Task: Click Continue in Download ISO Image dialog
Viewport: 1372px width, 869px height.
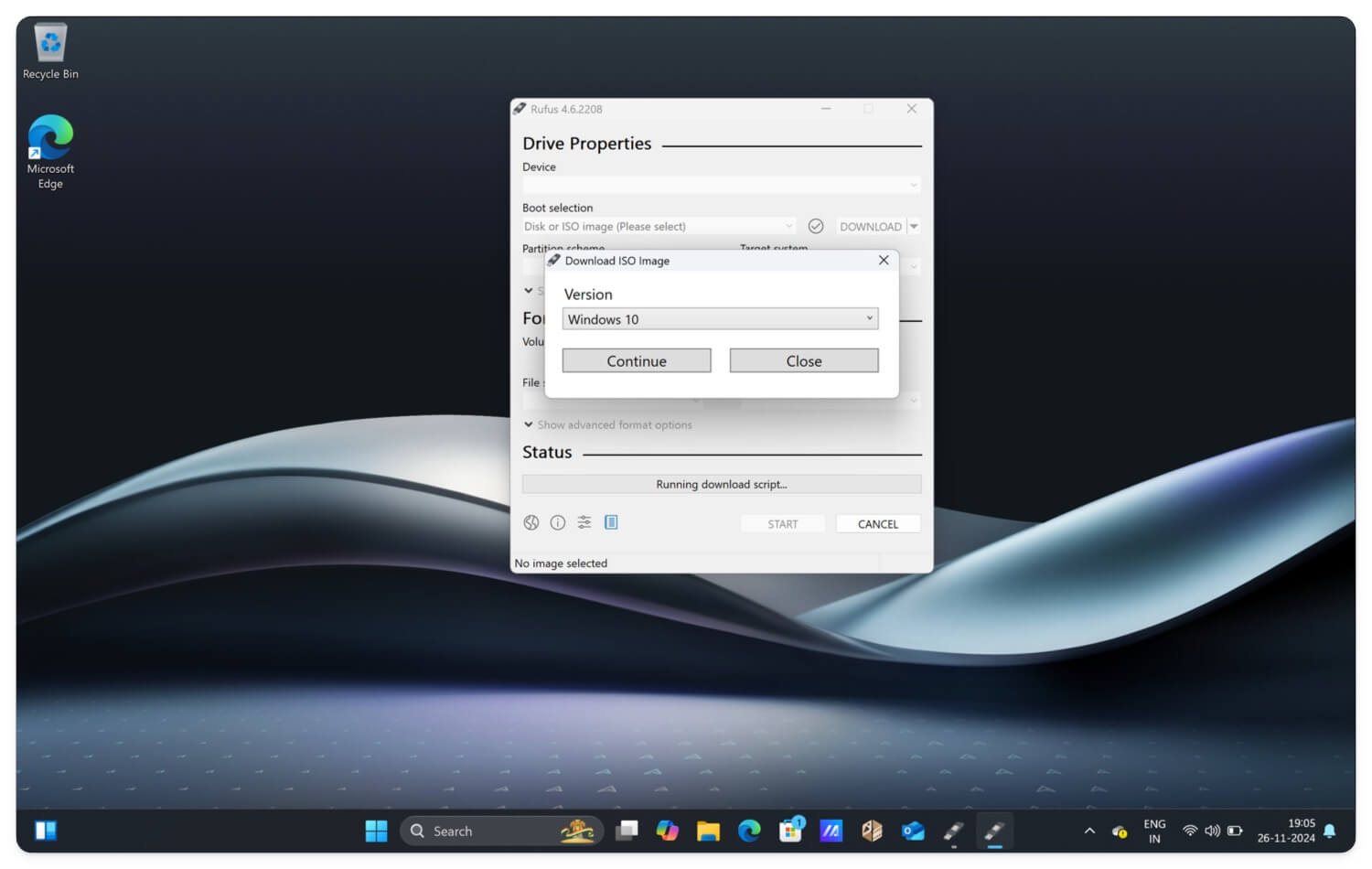Action: pos(637,360)
